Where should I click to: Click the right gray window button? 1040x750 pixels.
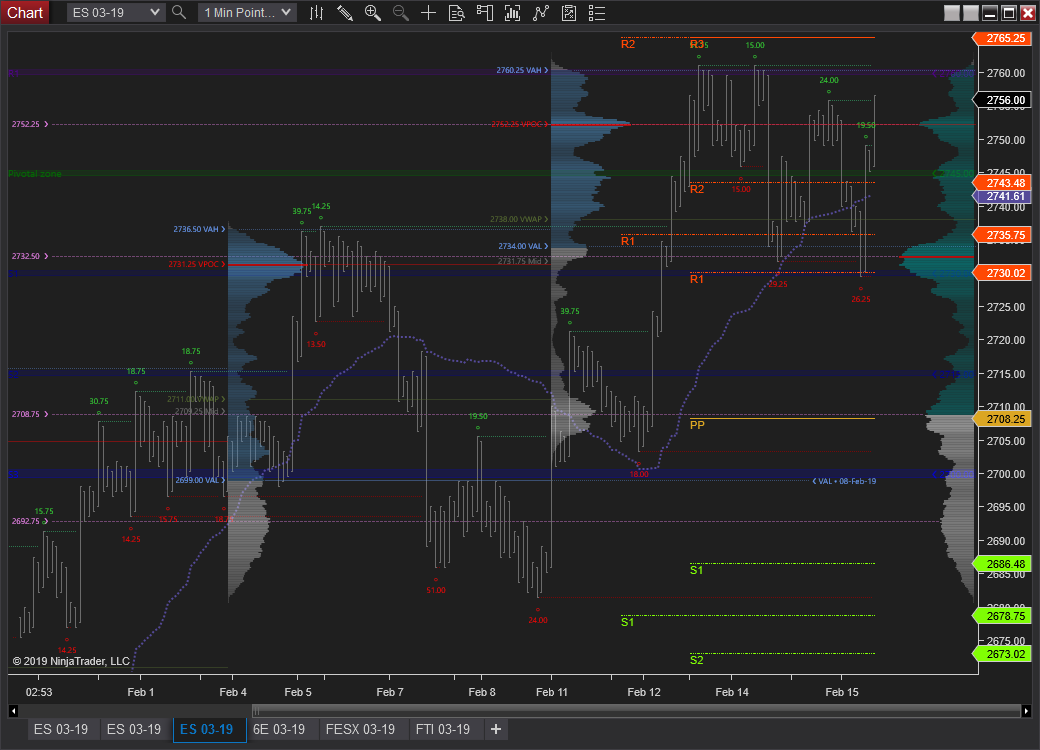(971, 13)
